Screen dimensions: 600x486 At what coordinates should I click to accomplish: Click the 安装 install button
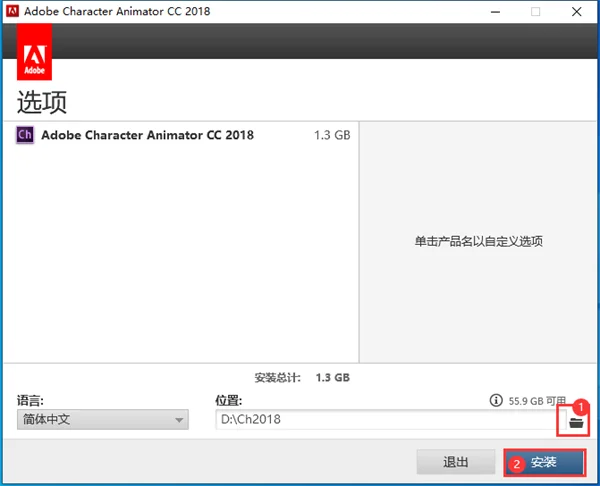coord(545,463)
